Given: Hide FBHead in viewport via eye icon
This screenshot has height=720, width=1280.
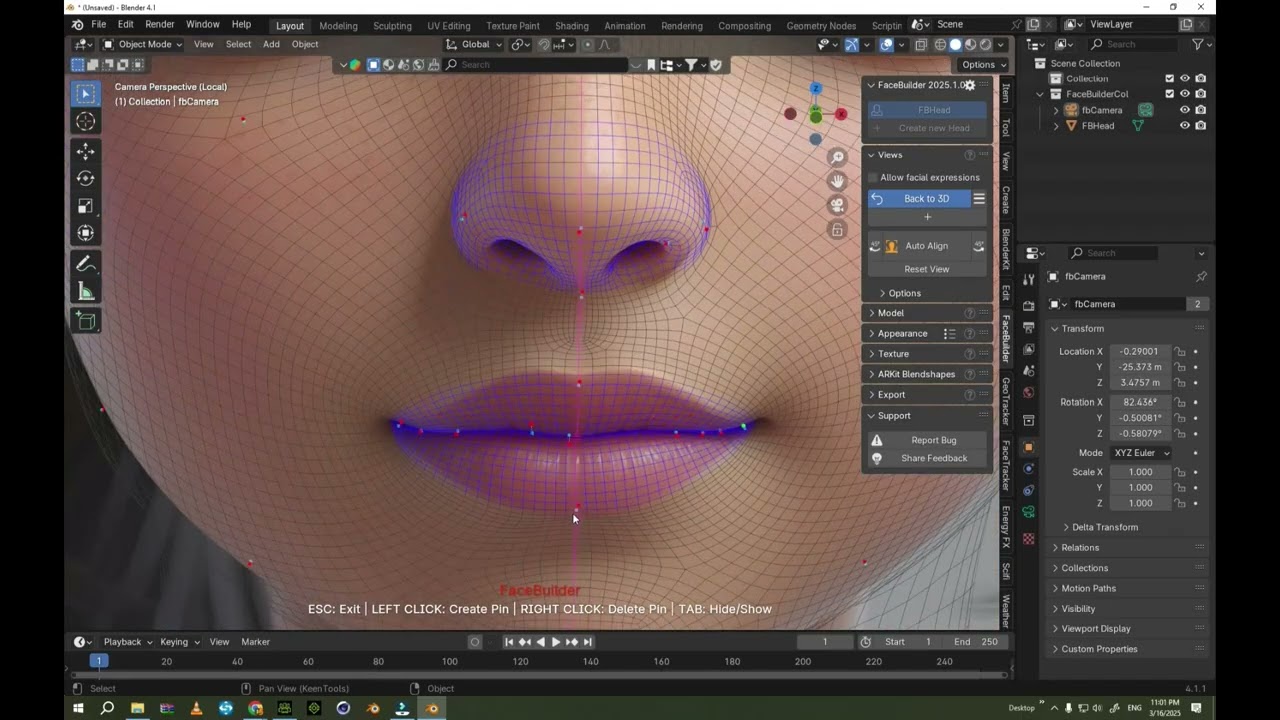Looking at the screenshot, I should click(1185, 126).
